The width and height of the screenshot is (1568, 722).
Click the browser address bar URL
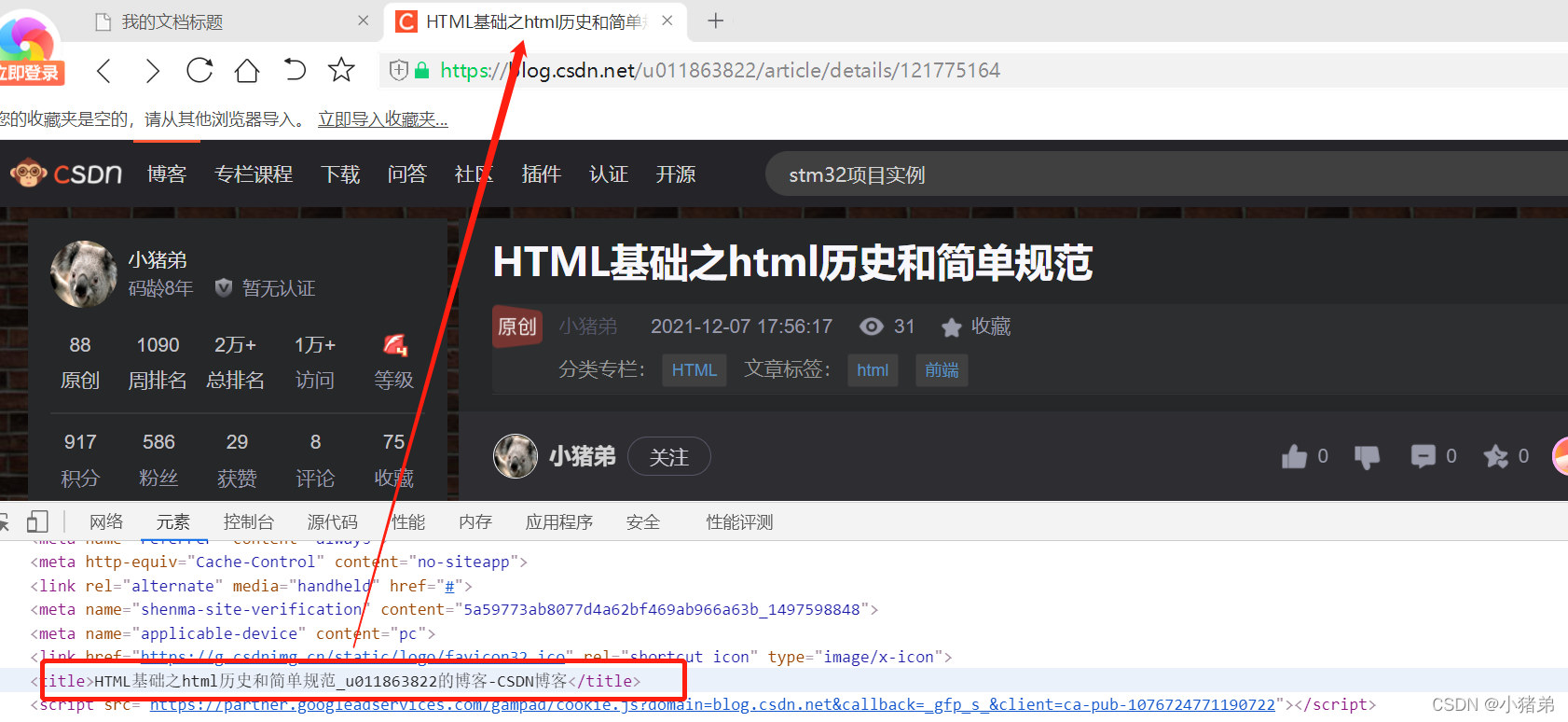click(x=720, y=70)
